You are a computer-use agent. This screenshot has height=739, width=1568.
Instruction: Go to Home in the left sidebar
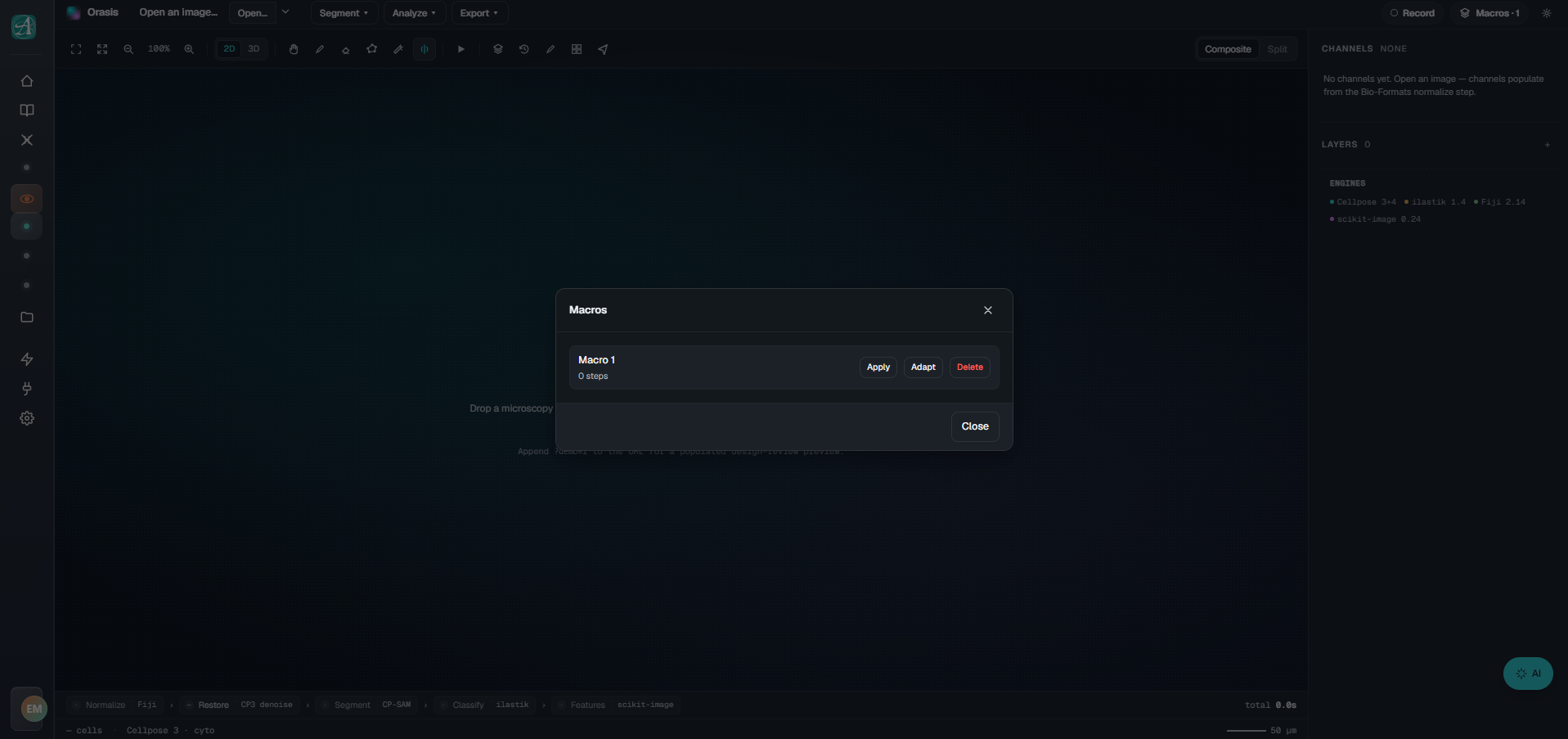click(27, 81)
